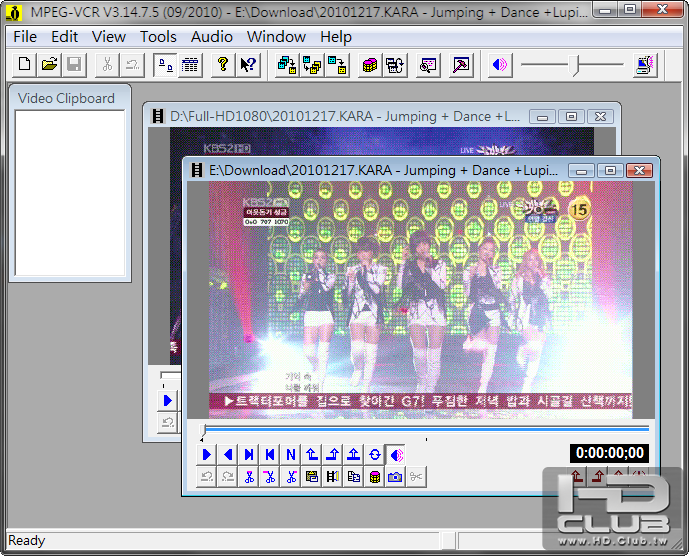Click the front video's grayed undo icon
Viewport: 689px width, 556px height.
(207, 477)
